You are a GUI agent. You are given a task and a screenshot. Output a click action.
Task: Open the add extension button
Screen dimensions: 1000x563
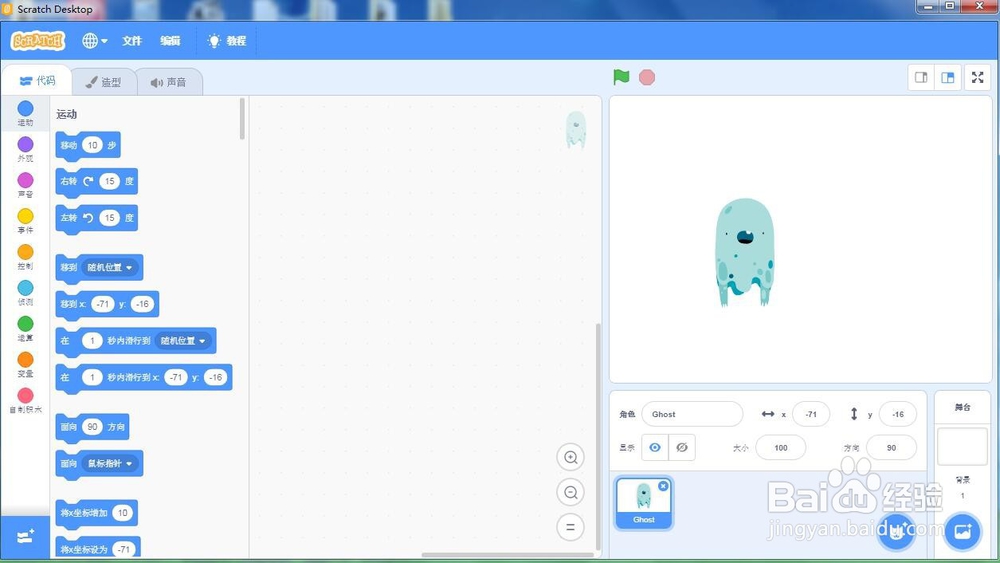click(x=26, y=537)
